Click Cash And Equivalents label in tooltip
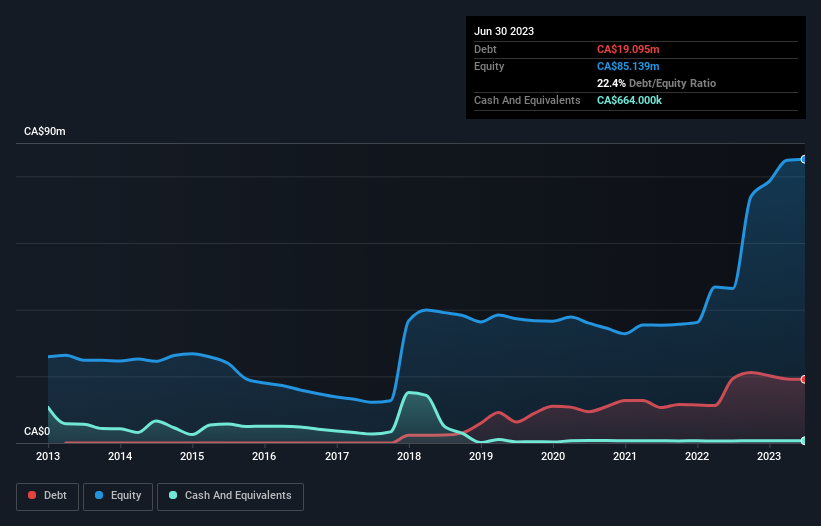821x526 pixels. tap(527, 100)
